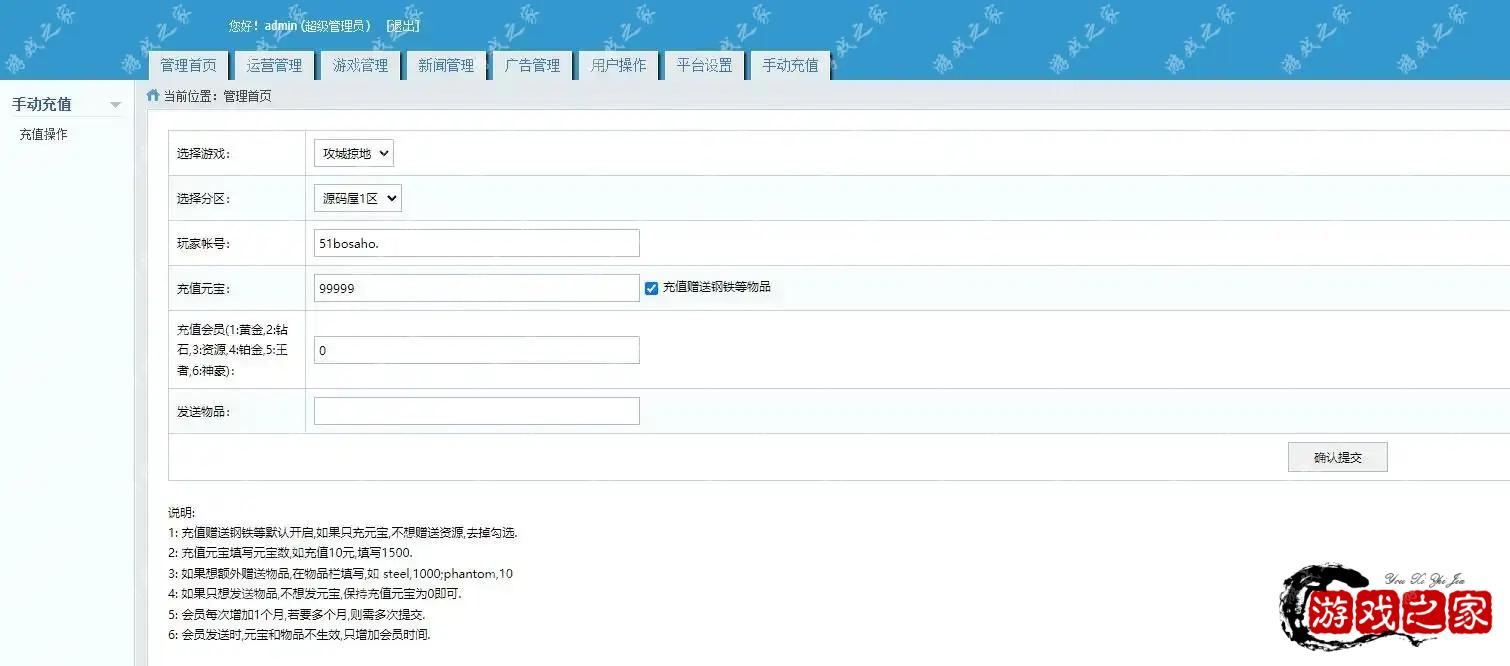The height and width of the screenshot is (666, 1510).
Task: Open the 广告管理 tab
Action: coord(532,65)
